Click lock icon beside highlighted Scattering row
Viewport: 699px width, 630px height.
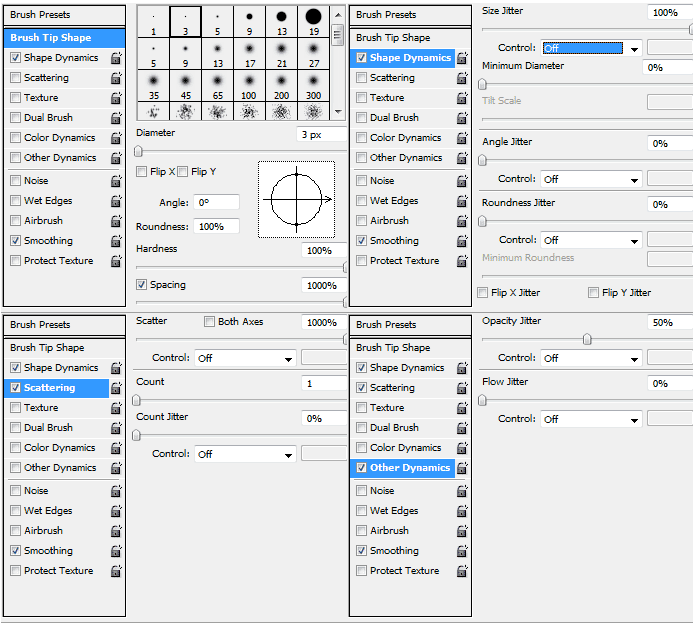click(x=116, y=388)
